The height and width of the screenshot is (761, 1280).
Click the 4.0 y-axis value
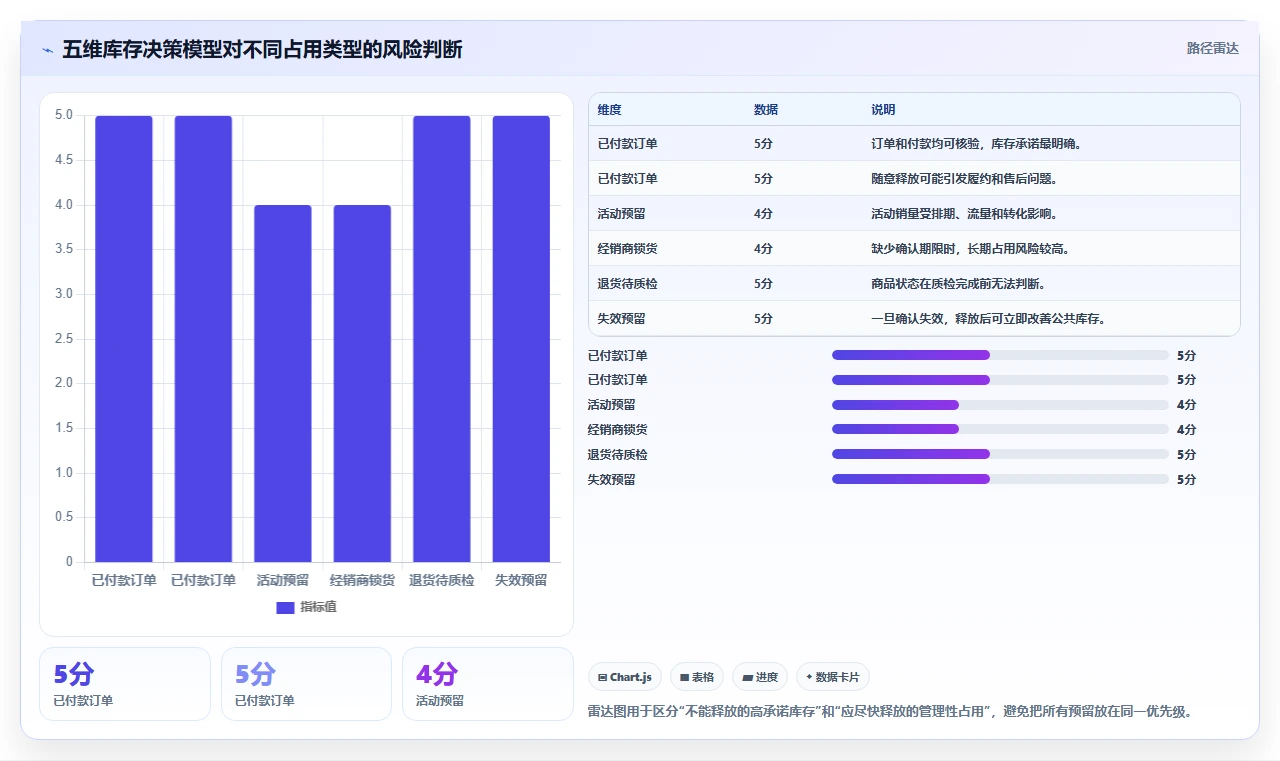[x=64, y=205]
